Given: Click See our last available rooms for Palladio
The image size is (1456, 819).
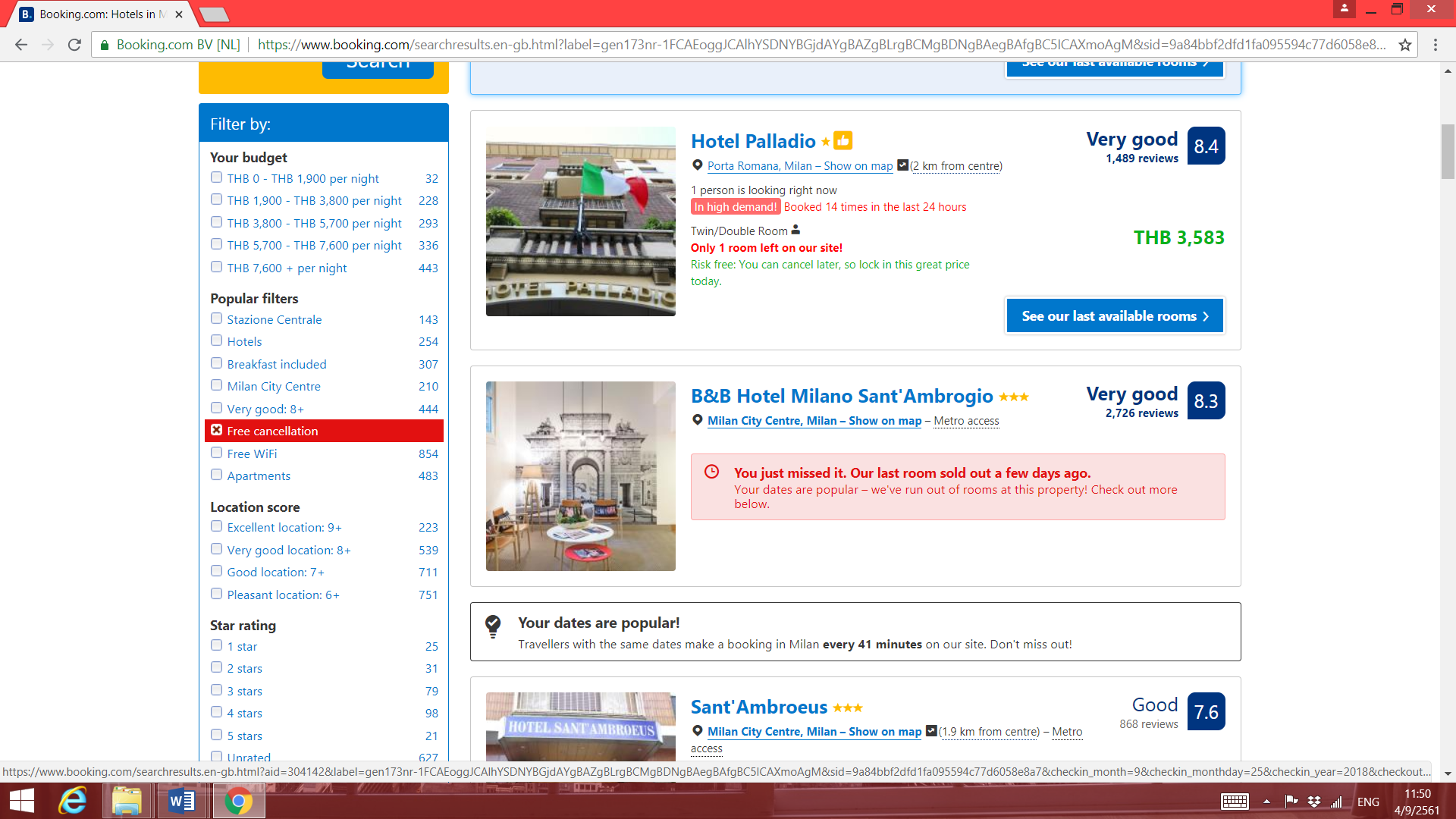Looking at the screenshot, I should coord(1115,315).
